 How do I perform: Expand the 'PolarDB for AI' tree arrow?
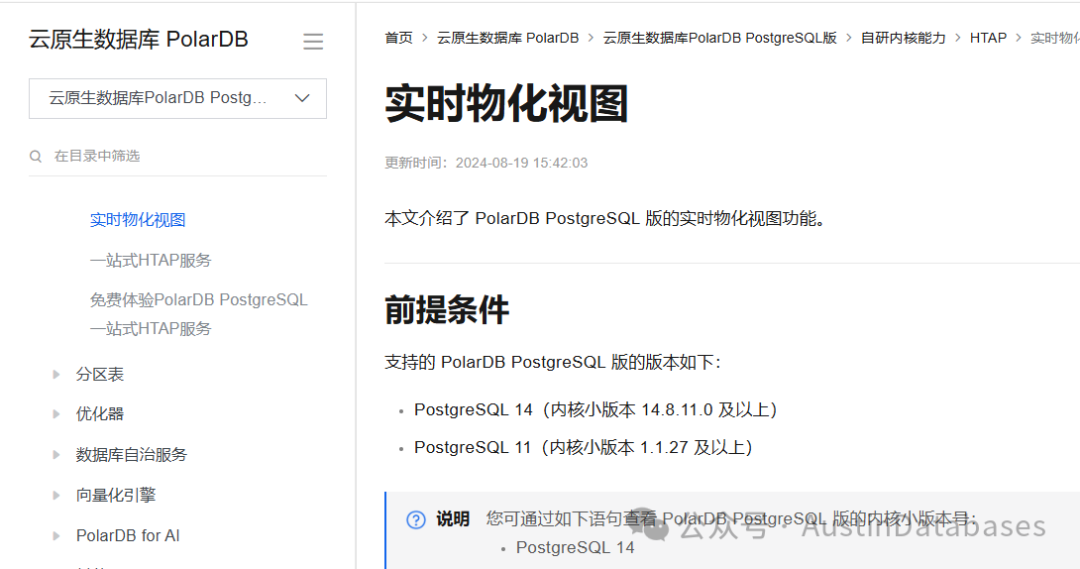(56, 536)
